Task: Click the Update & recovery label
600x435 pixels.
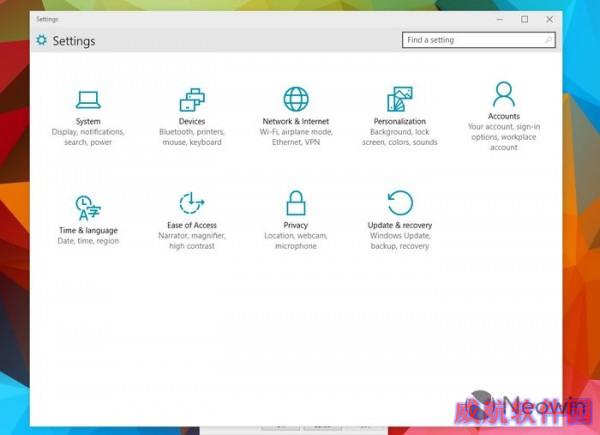Action: [400, 225]
